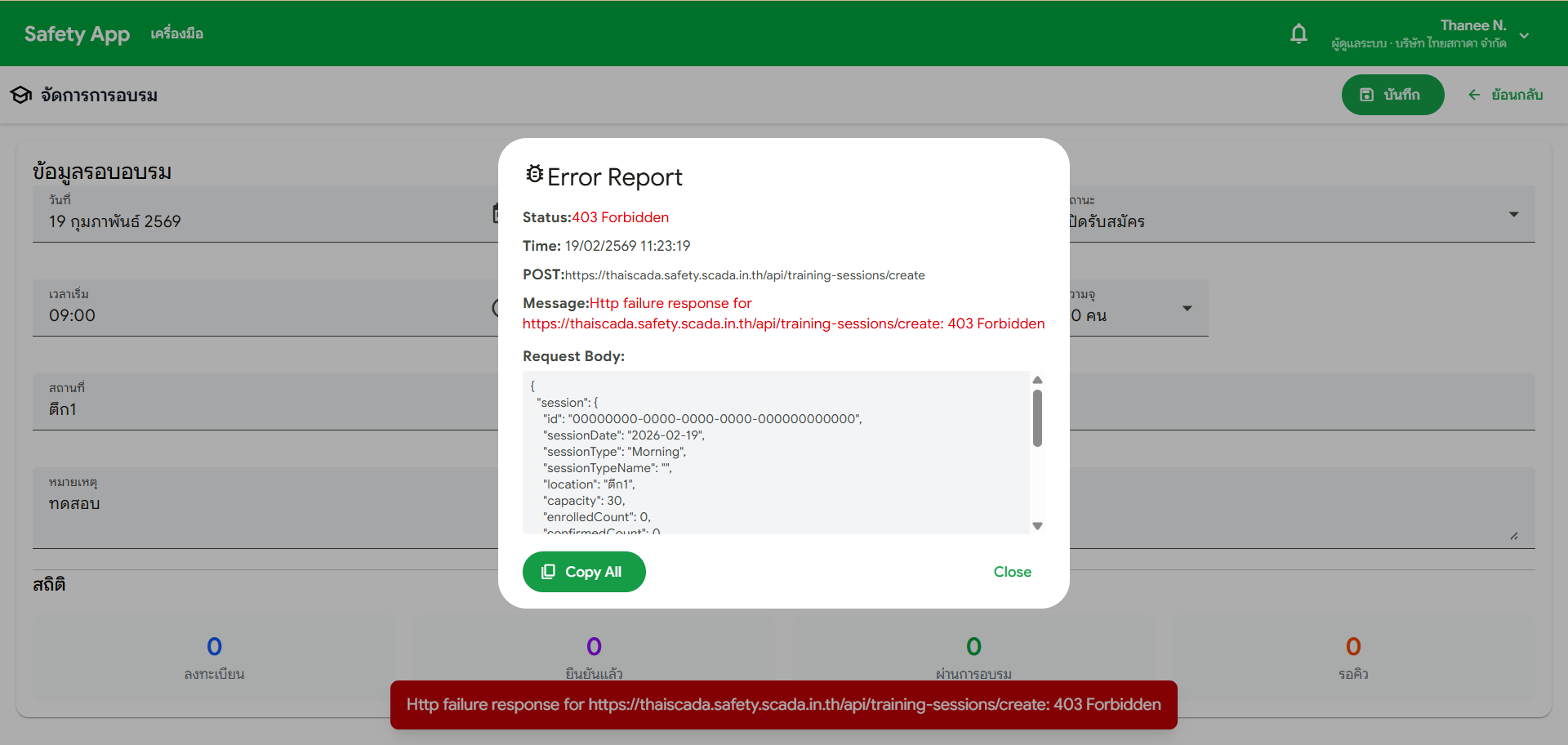Open the date picker calendar icon
This screenshot has height=745, width=1568.
(500, 212)
